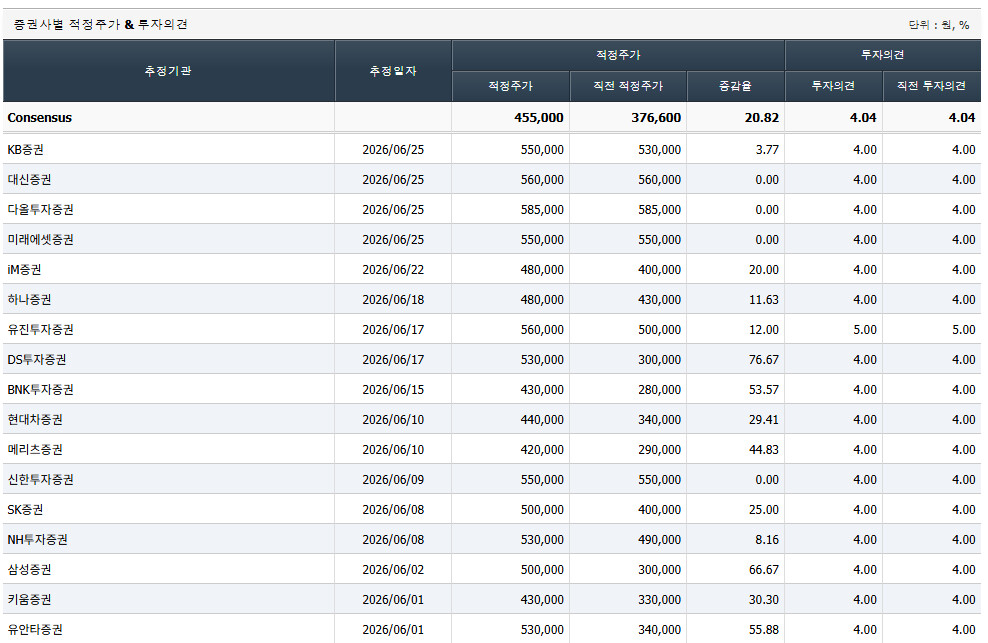Screen dimensions: 988x643
Task: Click the 추정일자 column header
Action: (x=393, y=71)
